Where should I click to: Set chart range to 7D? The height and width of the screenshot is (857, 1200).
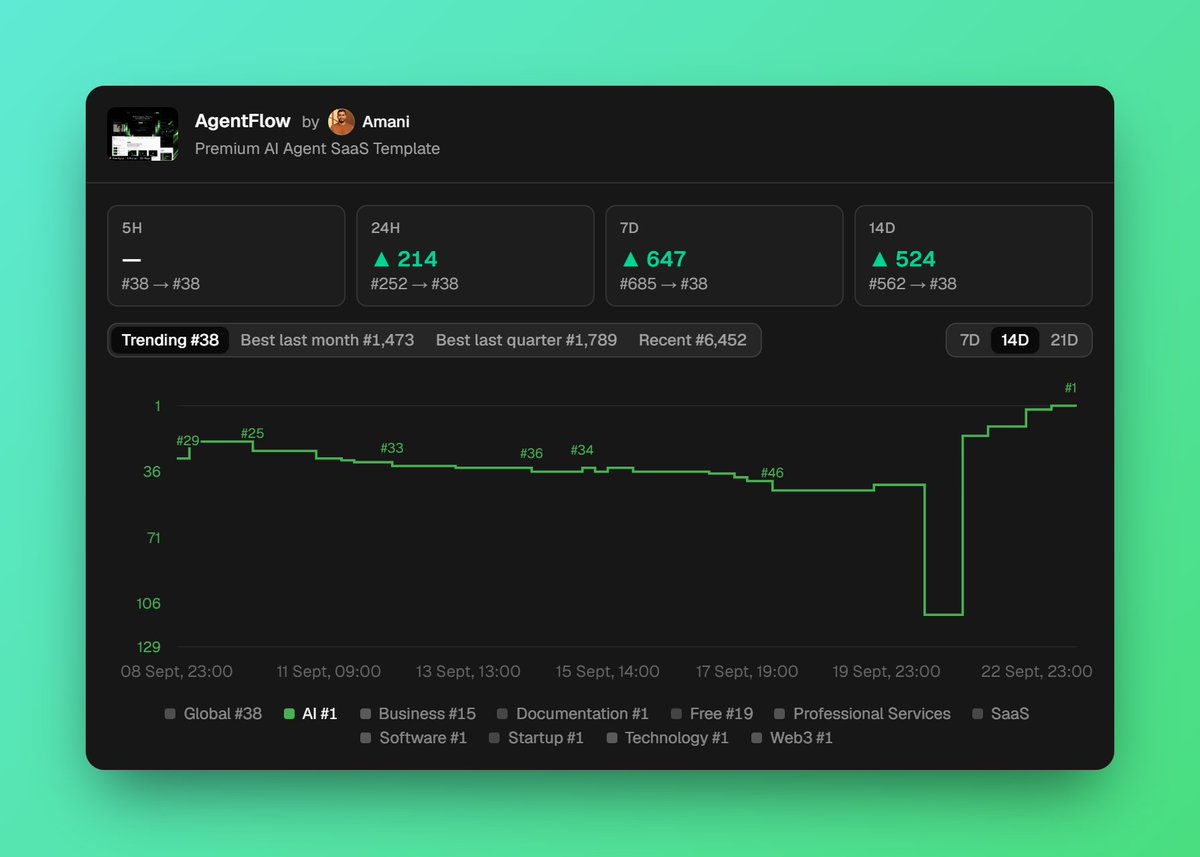970,340
